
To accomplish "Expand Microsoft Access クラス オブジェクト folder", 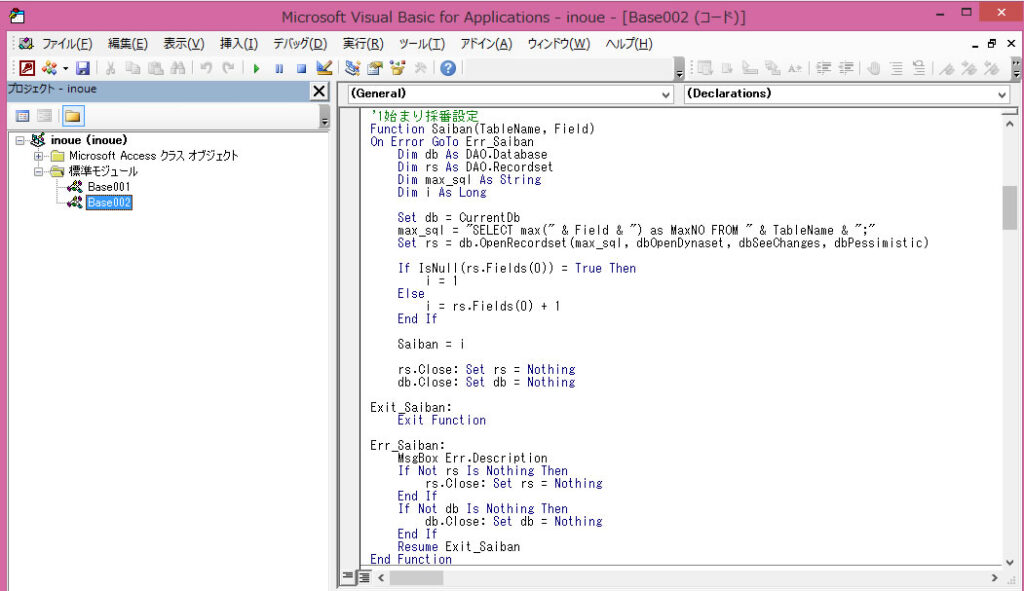I will coord(39,156).
